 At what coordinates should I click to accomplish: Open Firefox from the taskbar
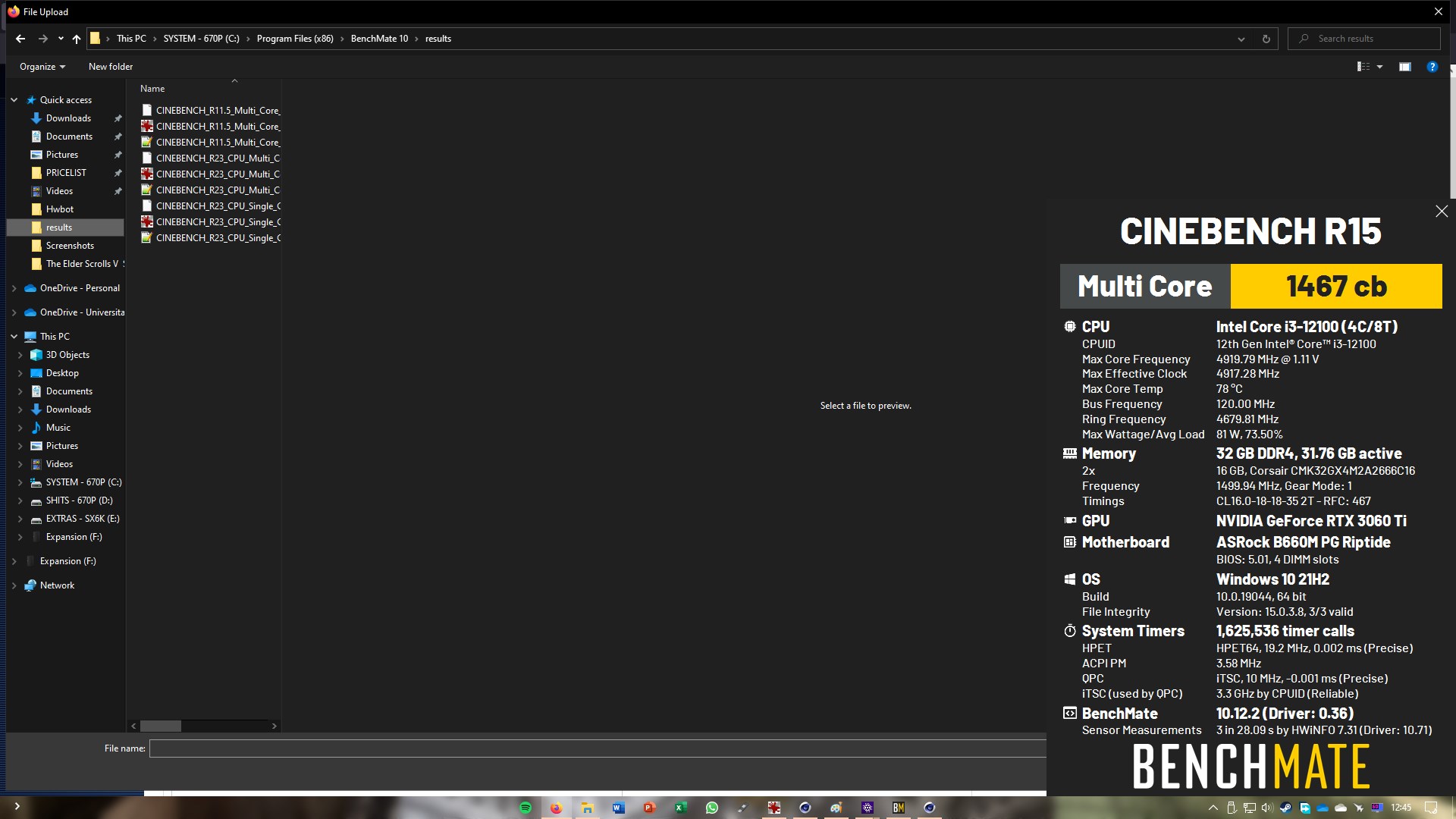[x=556, y=808]
